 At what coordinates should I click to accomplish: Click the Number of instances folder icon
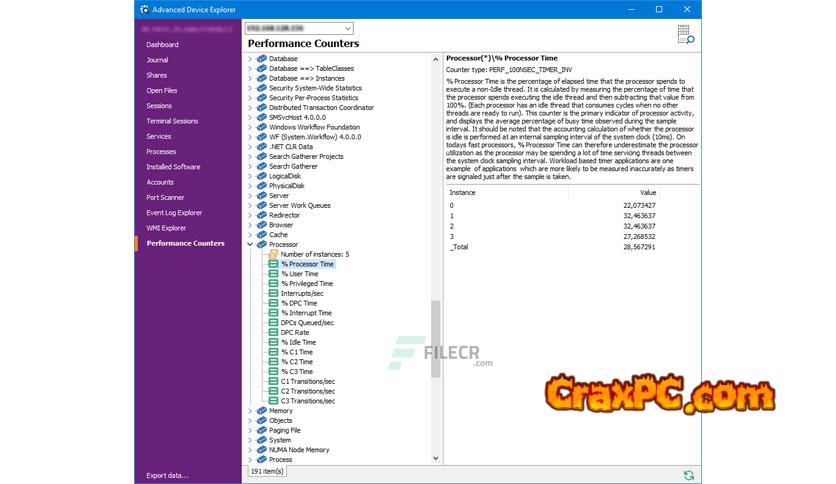coord(273,254)
